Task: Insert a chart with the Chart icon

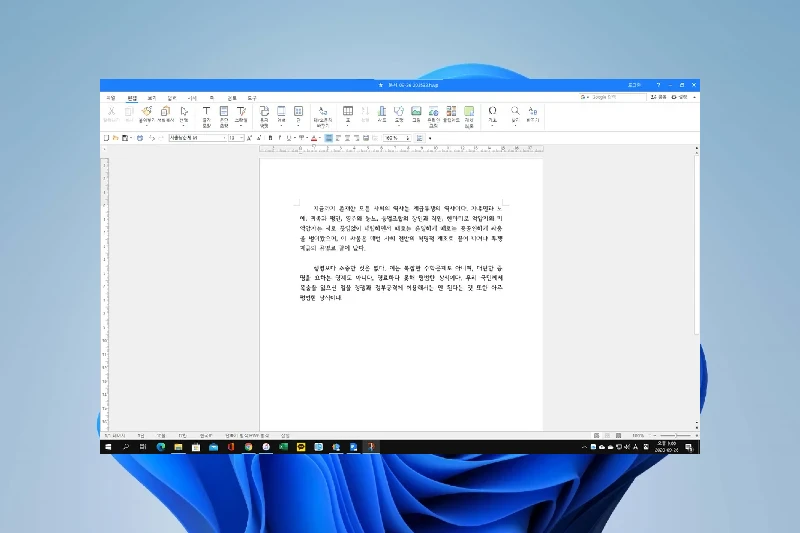Action: 382,111
